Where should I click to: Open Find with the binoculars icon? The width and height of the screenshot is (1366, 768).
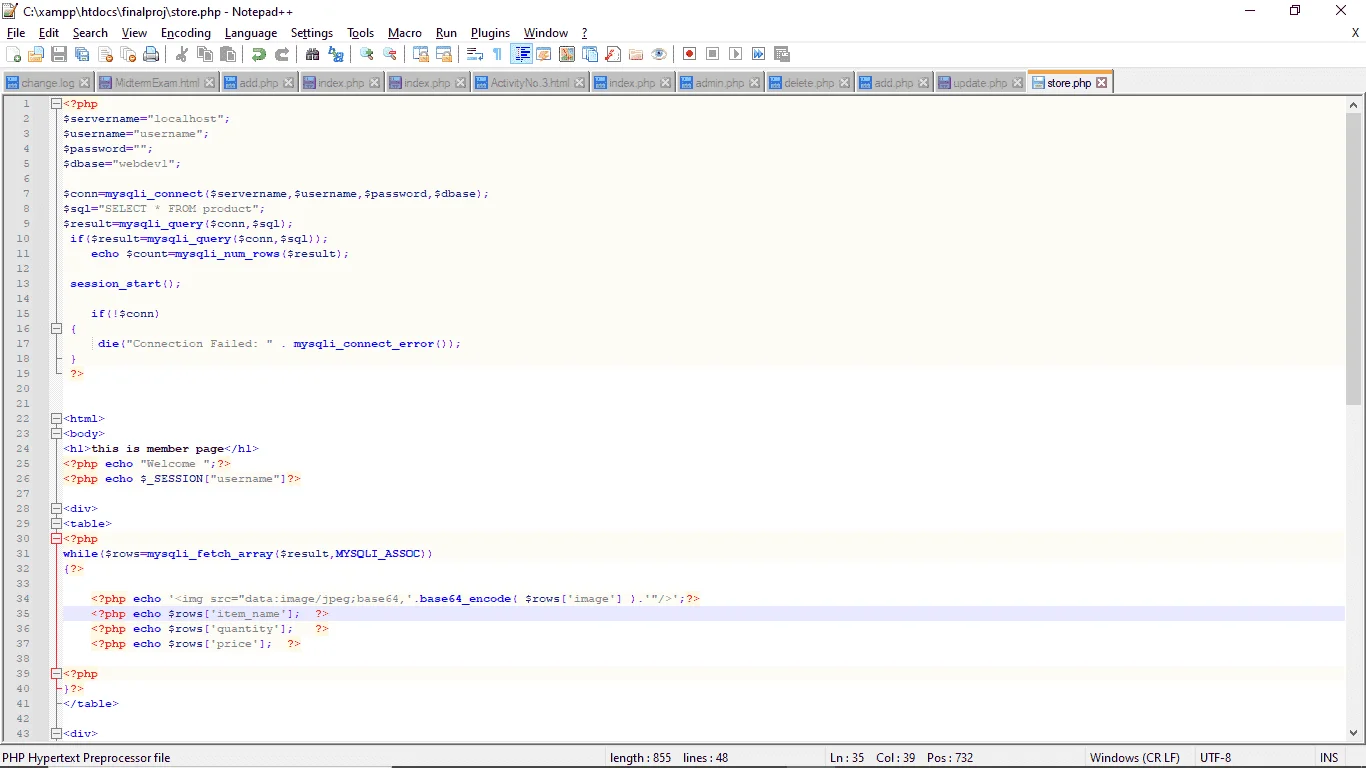(313, 54)
